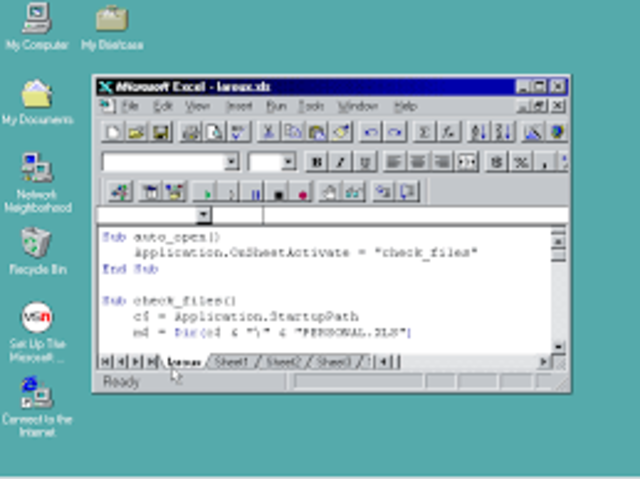Run the Spelling check icon
Viewport: 640px width, 479px height.
tap(238, 132)
